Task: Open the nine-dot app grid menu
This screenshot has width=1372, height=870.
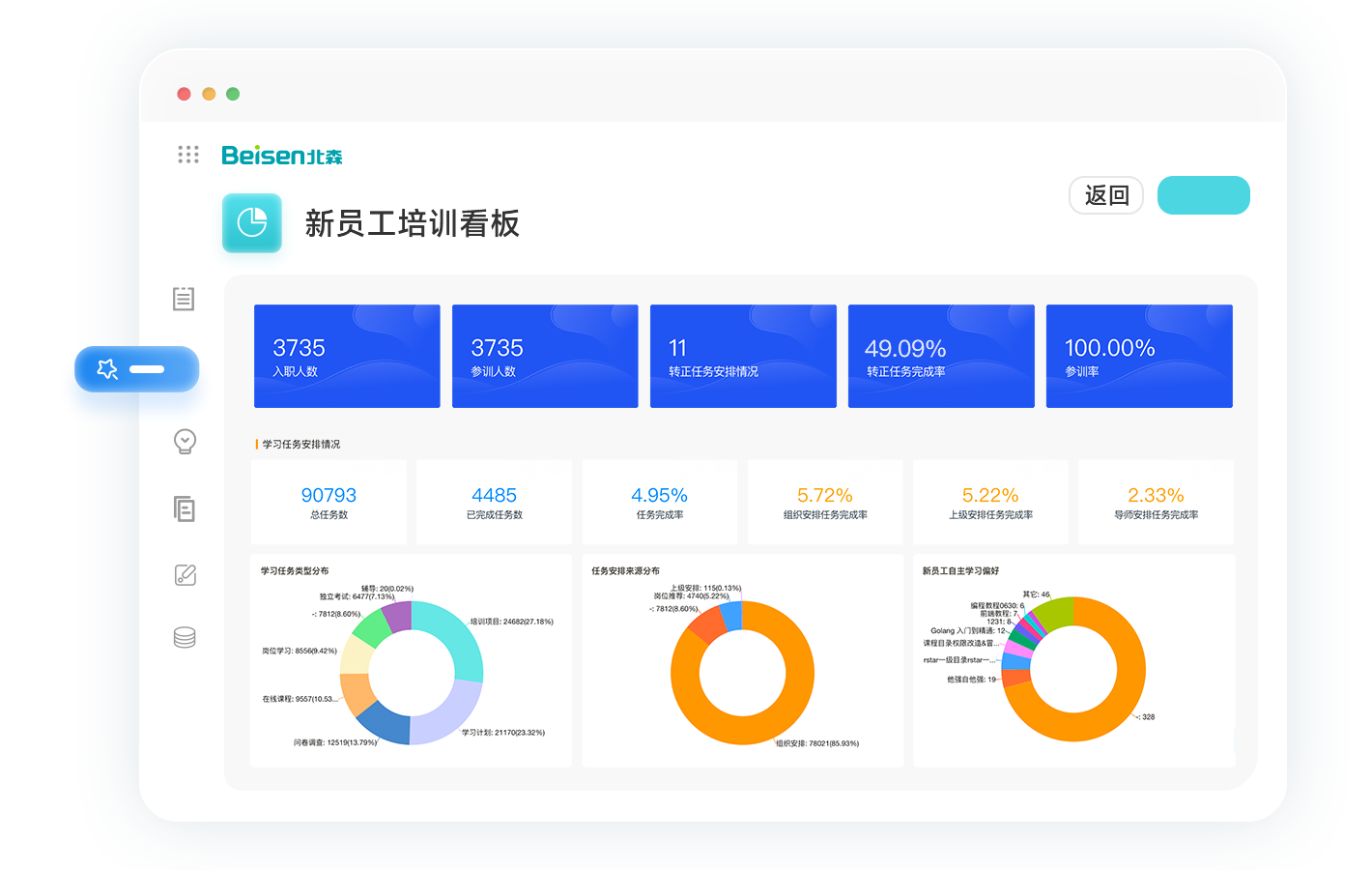Action: 188,155
